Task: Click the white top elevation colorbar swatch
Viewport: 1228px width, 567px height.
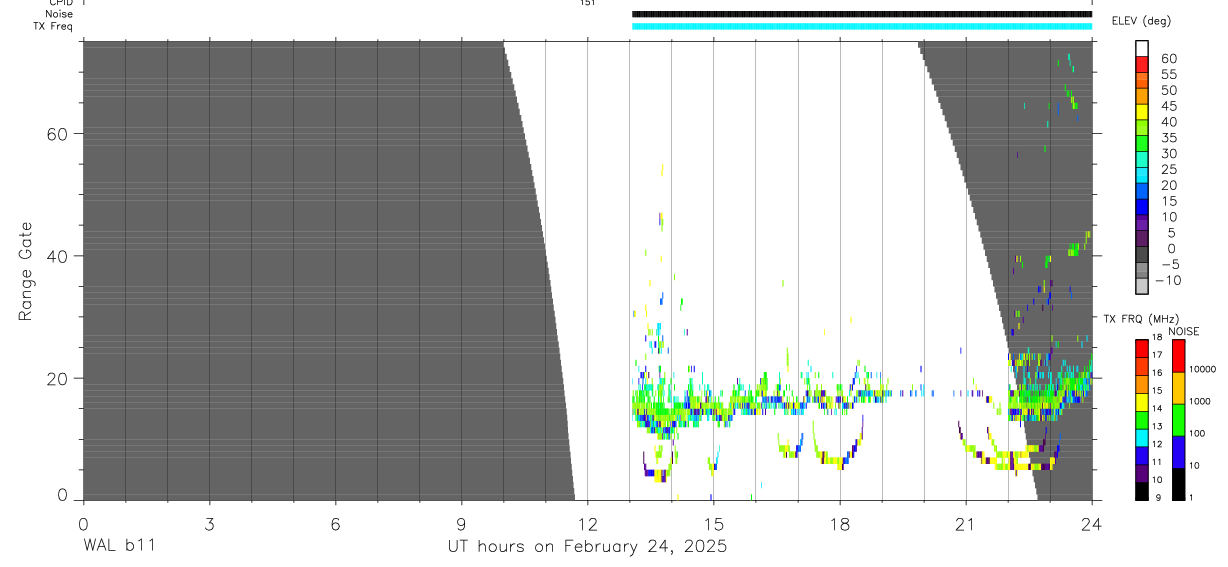Action: (1142, 48)
